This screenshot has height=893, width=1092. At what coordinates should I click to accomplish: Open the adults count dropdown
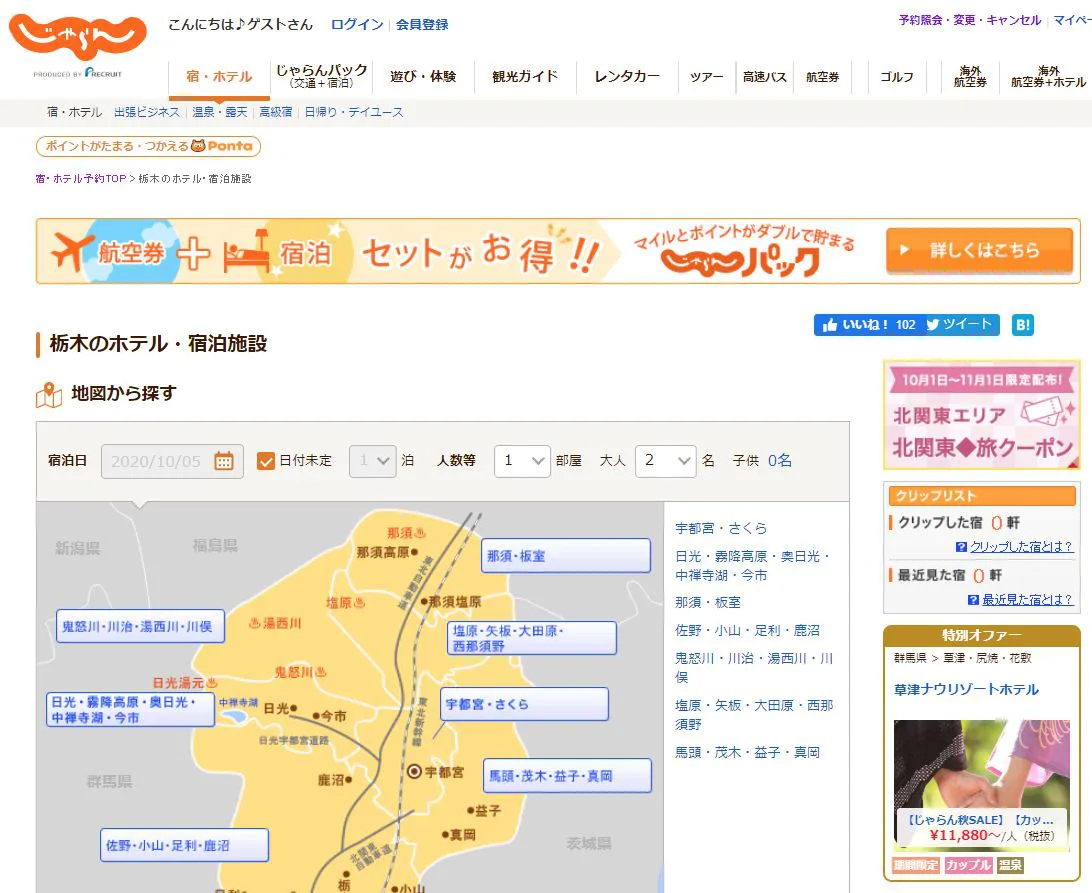point(665,461)
